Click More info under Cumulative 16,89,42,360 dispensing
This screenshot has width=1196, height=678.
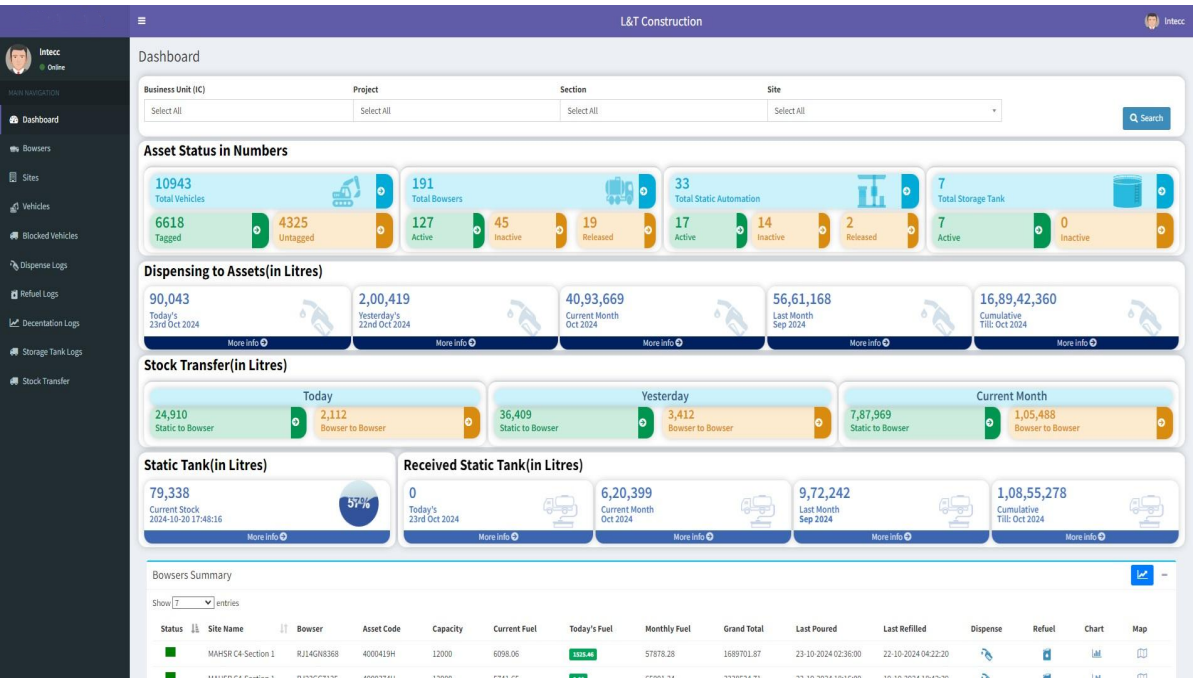(1076, 343)
